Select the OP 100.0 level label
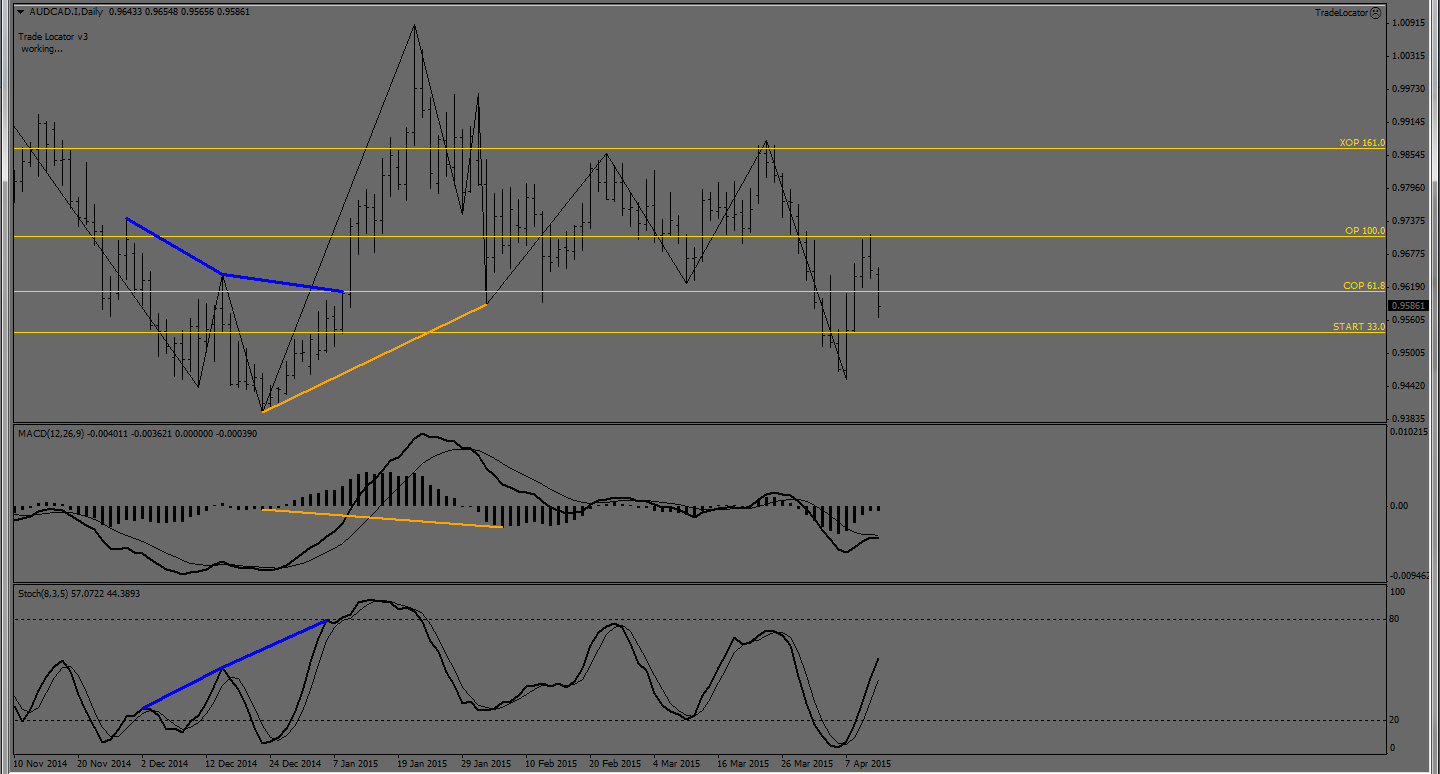The image size is (1440, 774). [1365, 231]
